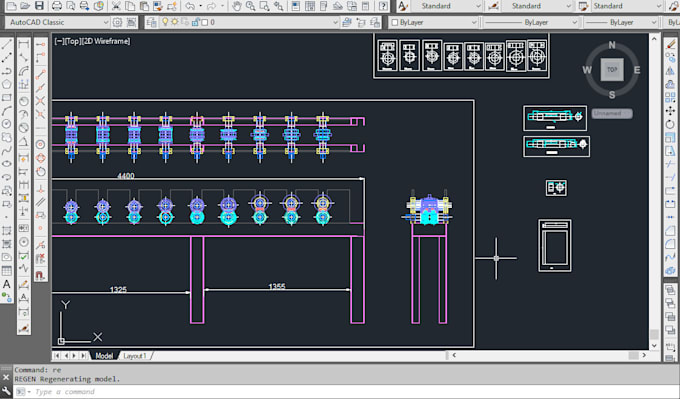Viewport: 680px width, 399px height.
Task: Select the Zoom Realtime magnifier tool
Action: tap(250, 6)
